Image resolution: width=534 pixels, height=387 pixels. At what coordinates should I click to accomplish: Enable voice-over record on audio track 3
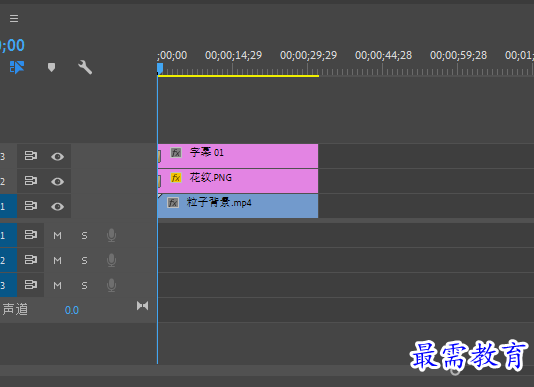pos(111,285)
